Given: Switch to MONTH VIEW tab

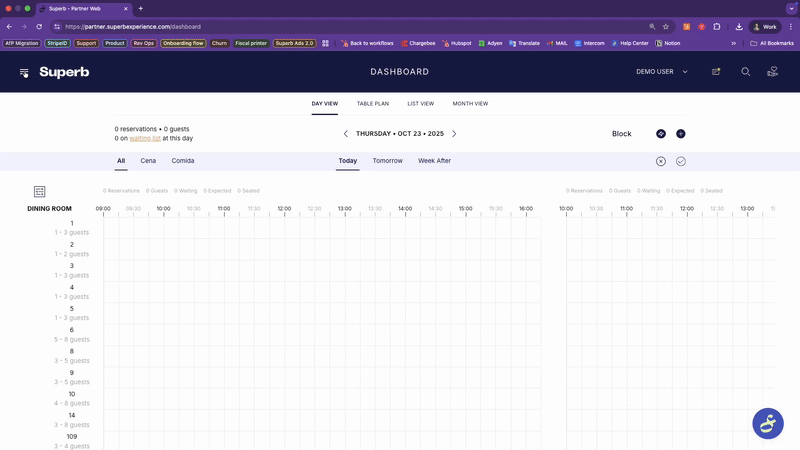Looking at the screenshot, I should 470,104.
